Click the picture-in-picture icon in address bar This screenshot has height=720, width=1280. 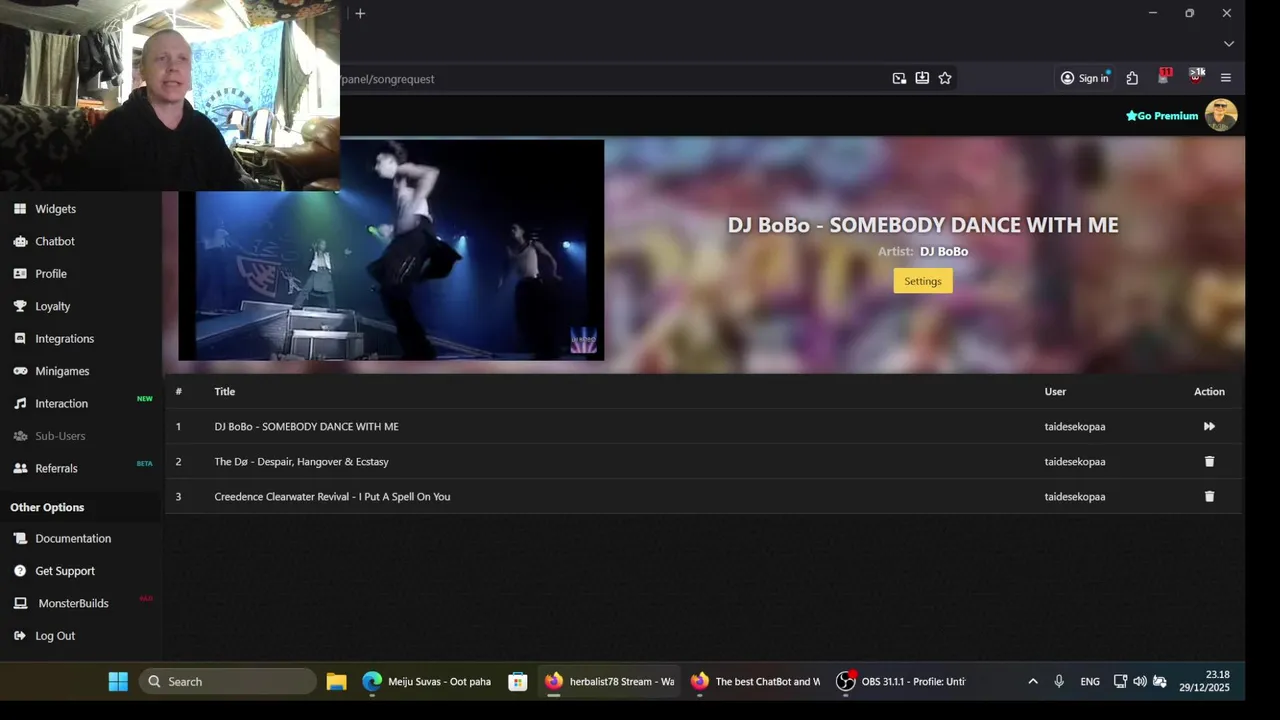click(x=899, y=78)
